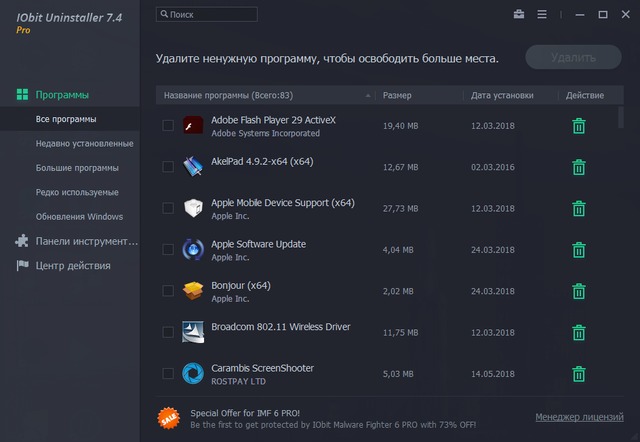The height and width of the screenshot is (442, 640).
Task: Open the toolbox briefcase icon
Action: click(x=519, y=15)
